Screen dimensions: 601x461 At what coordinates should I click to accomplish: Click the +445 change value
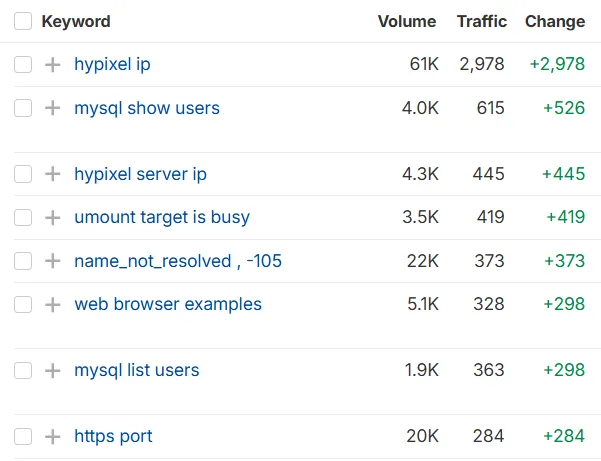click(x=563, y=174)
